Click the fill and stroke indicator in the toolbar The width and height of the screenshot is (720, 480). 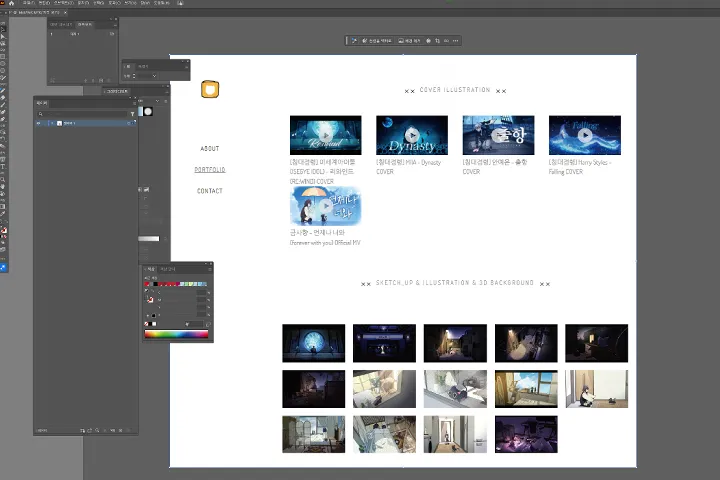point(3,231)
